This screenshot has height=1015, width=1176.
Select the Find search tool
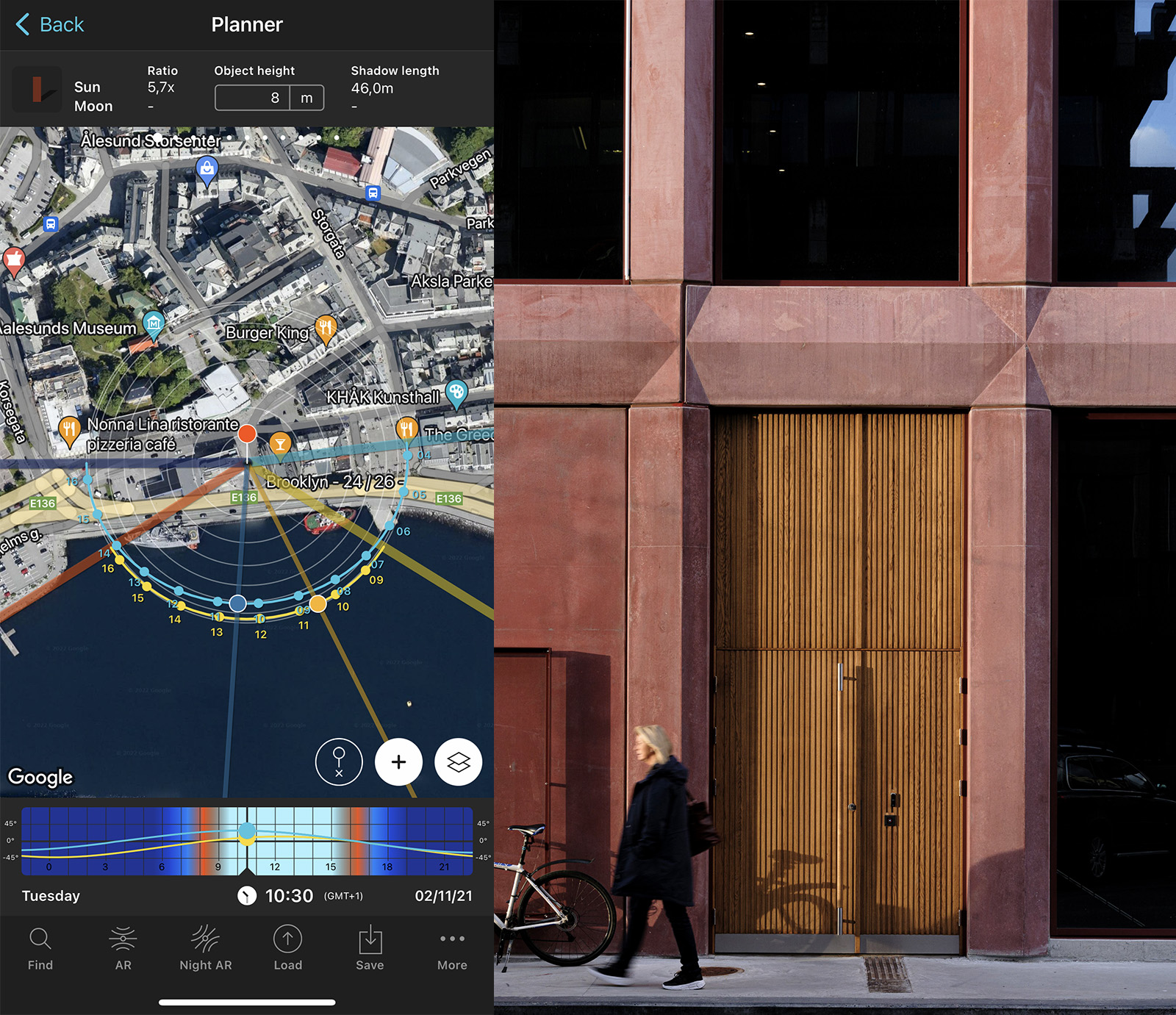40,948
